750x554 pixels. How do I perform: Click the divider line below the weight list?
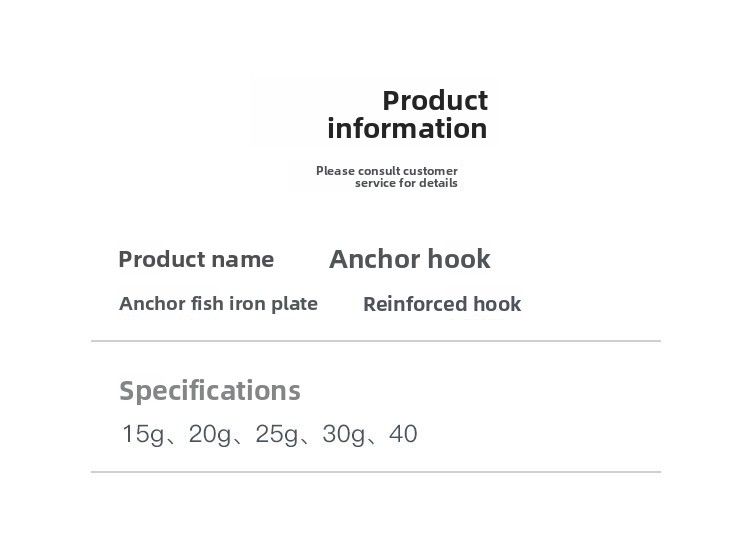click(x=376, y=471)
